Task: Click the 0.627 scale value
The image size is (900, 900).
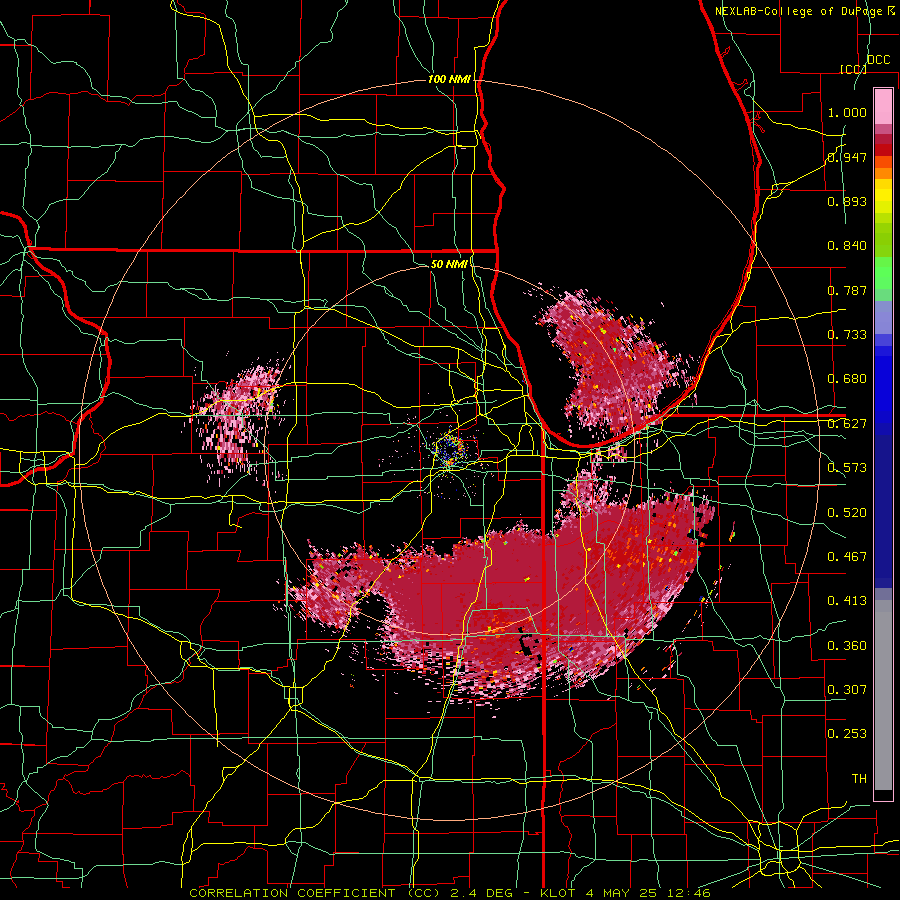Action: click(x=847, y=424)
